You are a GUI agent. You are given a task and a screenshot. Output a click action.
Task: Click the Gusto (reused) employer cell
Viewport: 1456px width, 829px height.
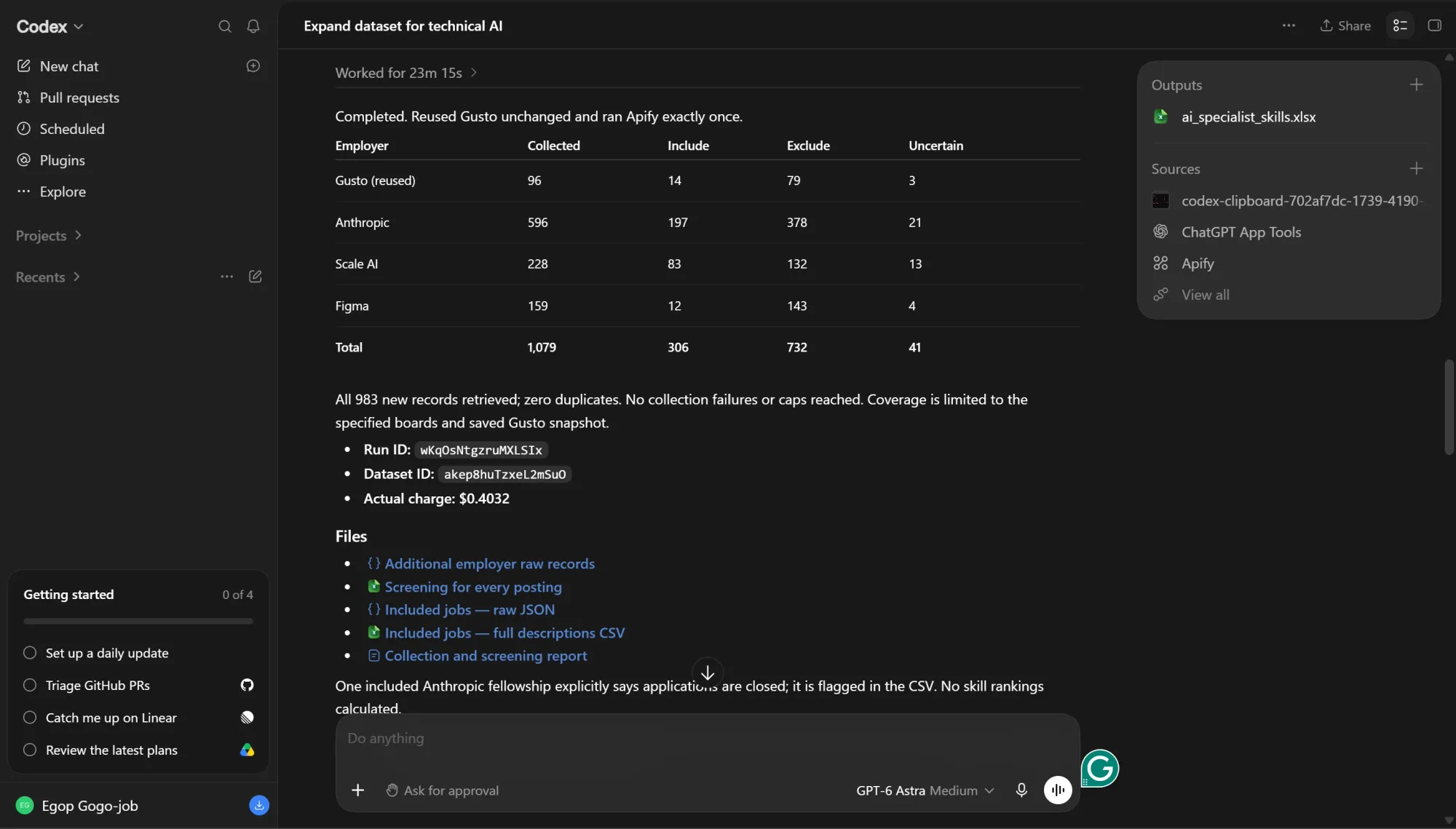[x=375, y=181]
